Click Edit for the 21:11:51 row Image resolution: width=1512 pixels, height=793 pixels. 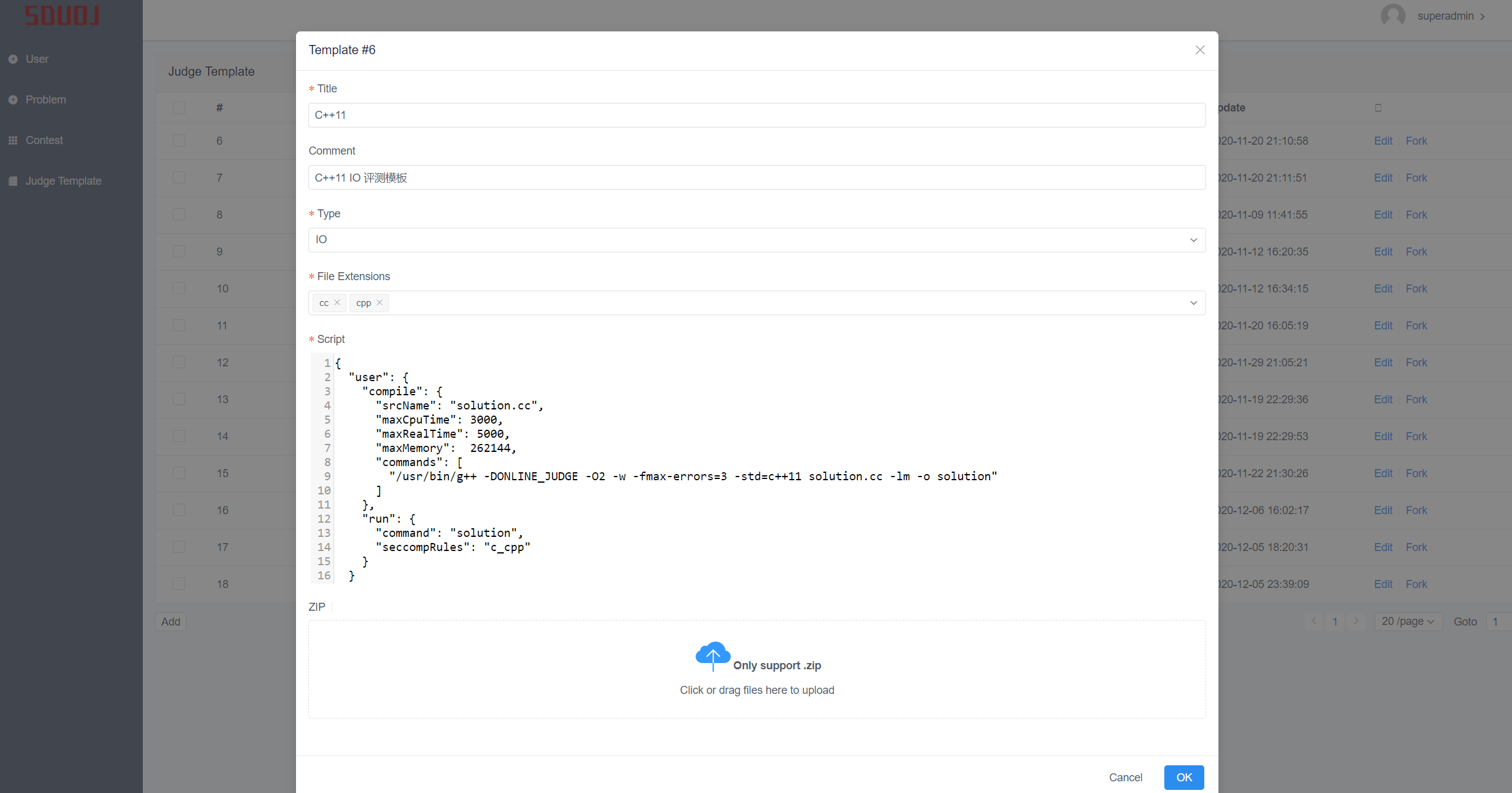[1383, 178]
